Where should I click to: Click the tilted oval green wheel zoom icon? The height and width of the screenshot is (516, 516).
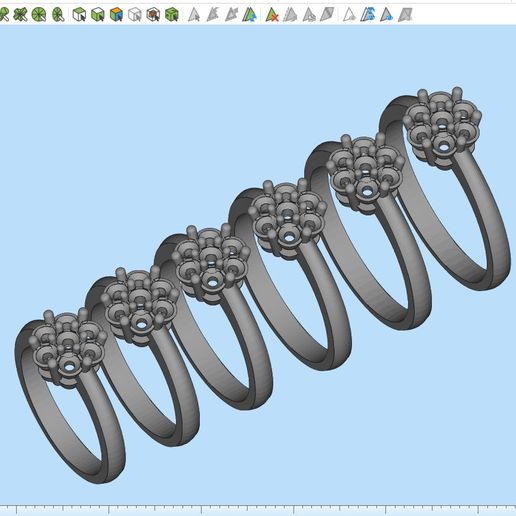click(58, 15)
